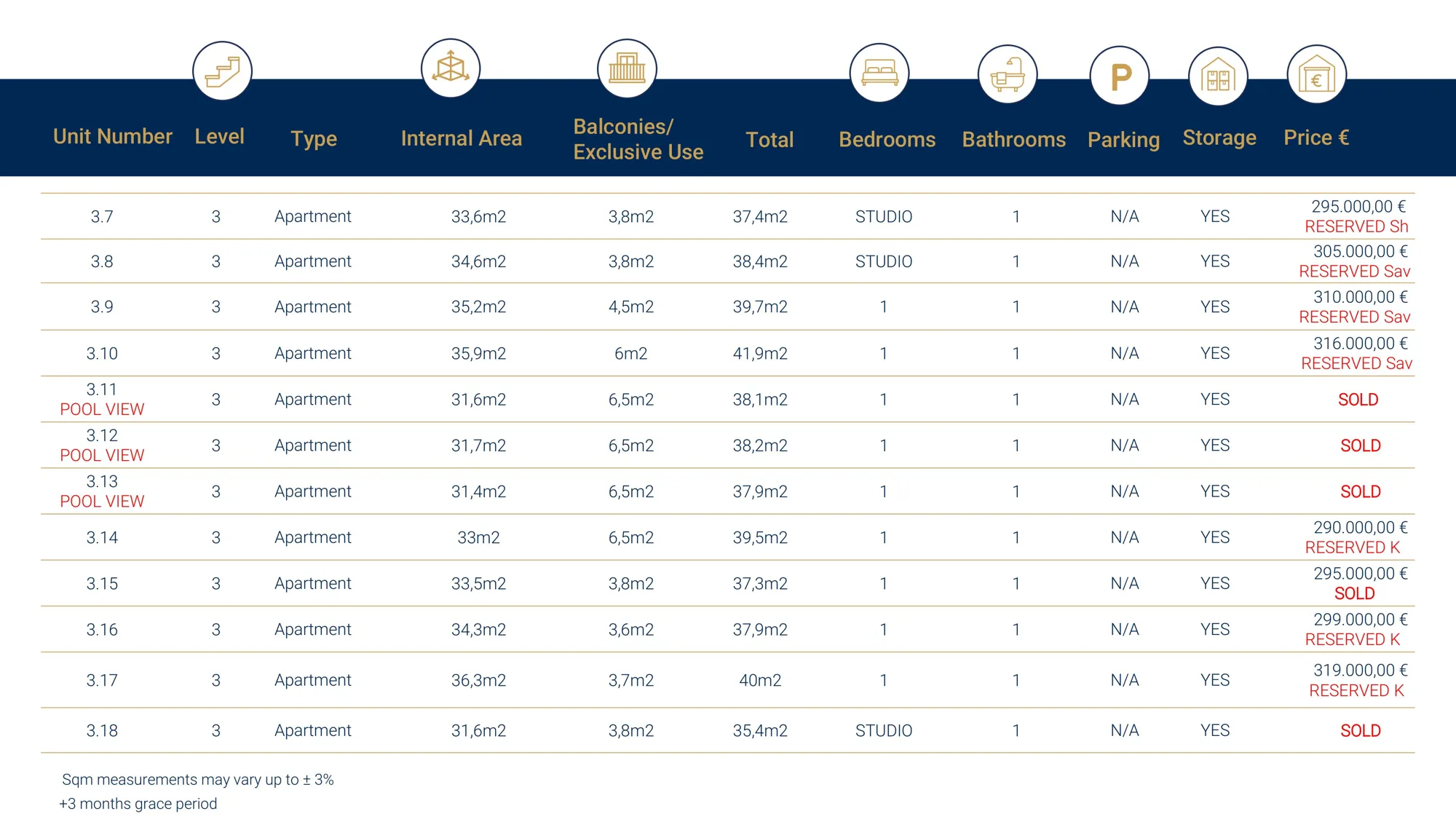The width and height of the screenshot is (1456, 819).
Task: Click SOLD under the 3.15 price
Action: click(1354, 593)
